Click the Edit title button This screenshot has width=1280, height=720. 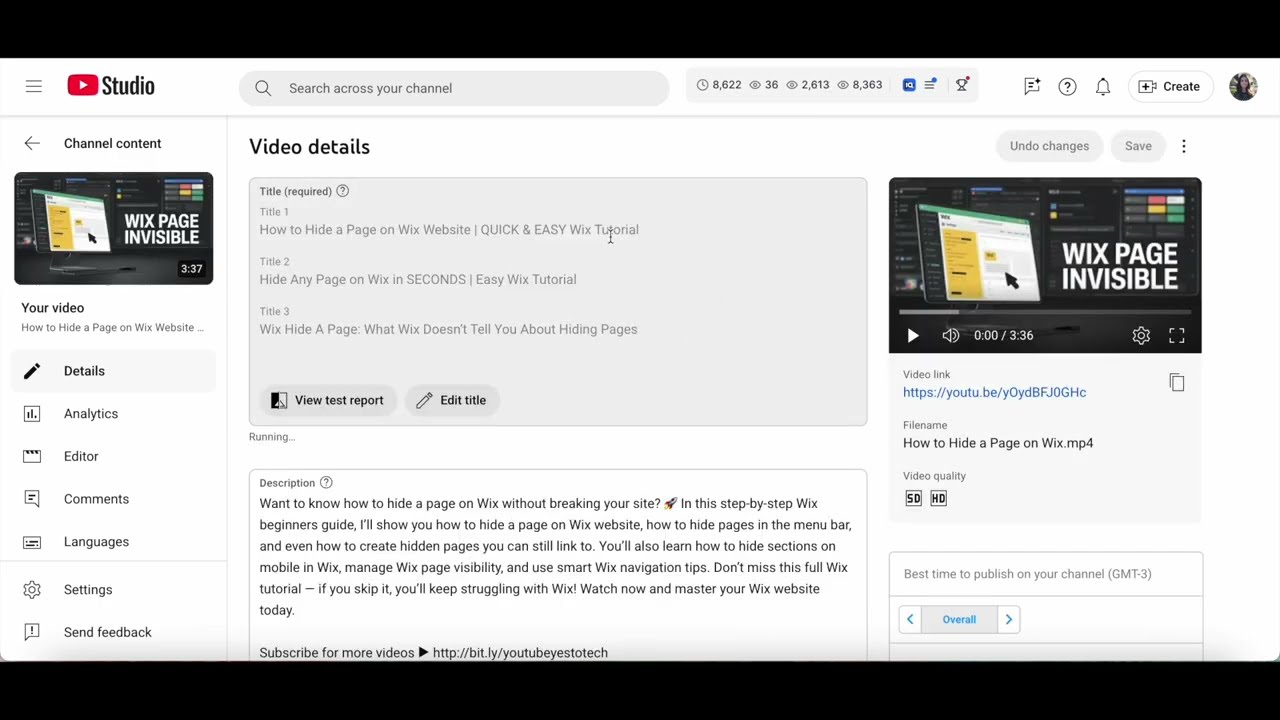[451, 400]
